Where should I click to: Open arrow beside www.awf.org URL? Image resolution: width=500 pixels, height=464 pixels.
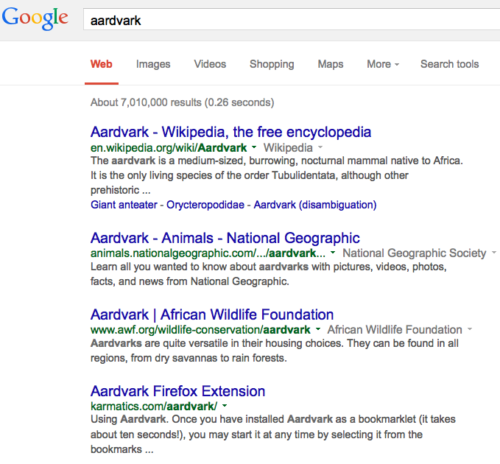318,329
